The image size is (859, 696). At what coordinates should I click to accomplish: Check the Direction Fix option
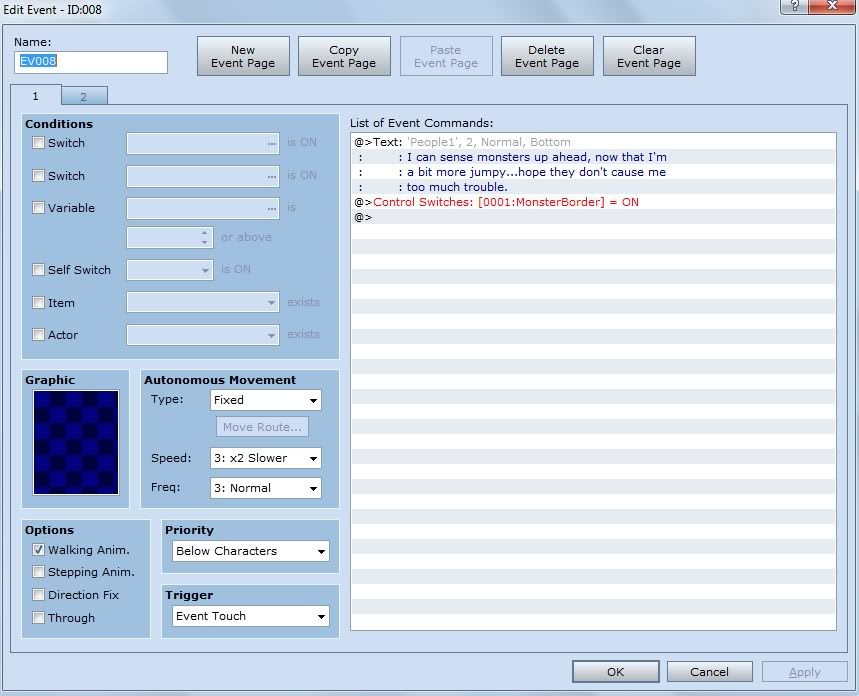click(x=39, y=595)
